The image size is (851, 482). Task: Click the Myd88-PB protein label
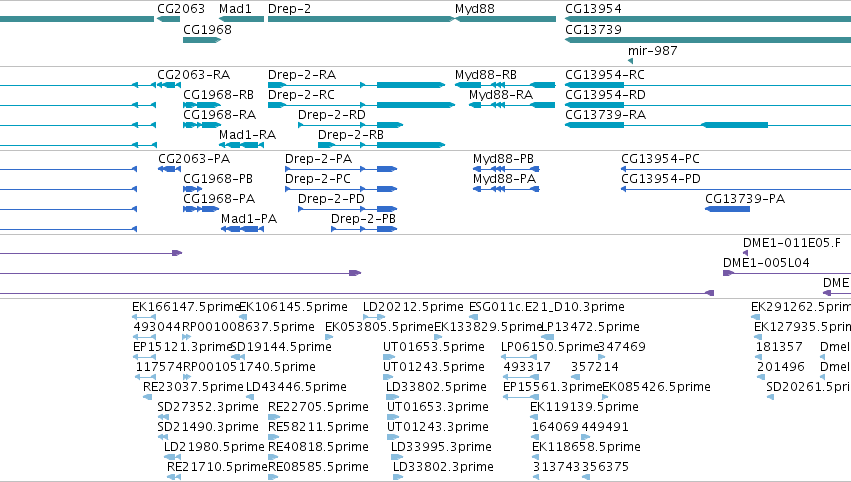point(503,159)
